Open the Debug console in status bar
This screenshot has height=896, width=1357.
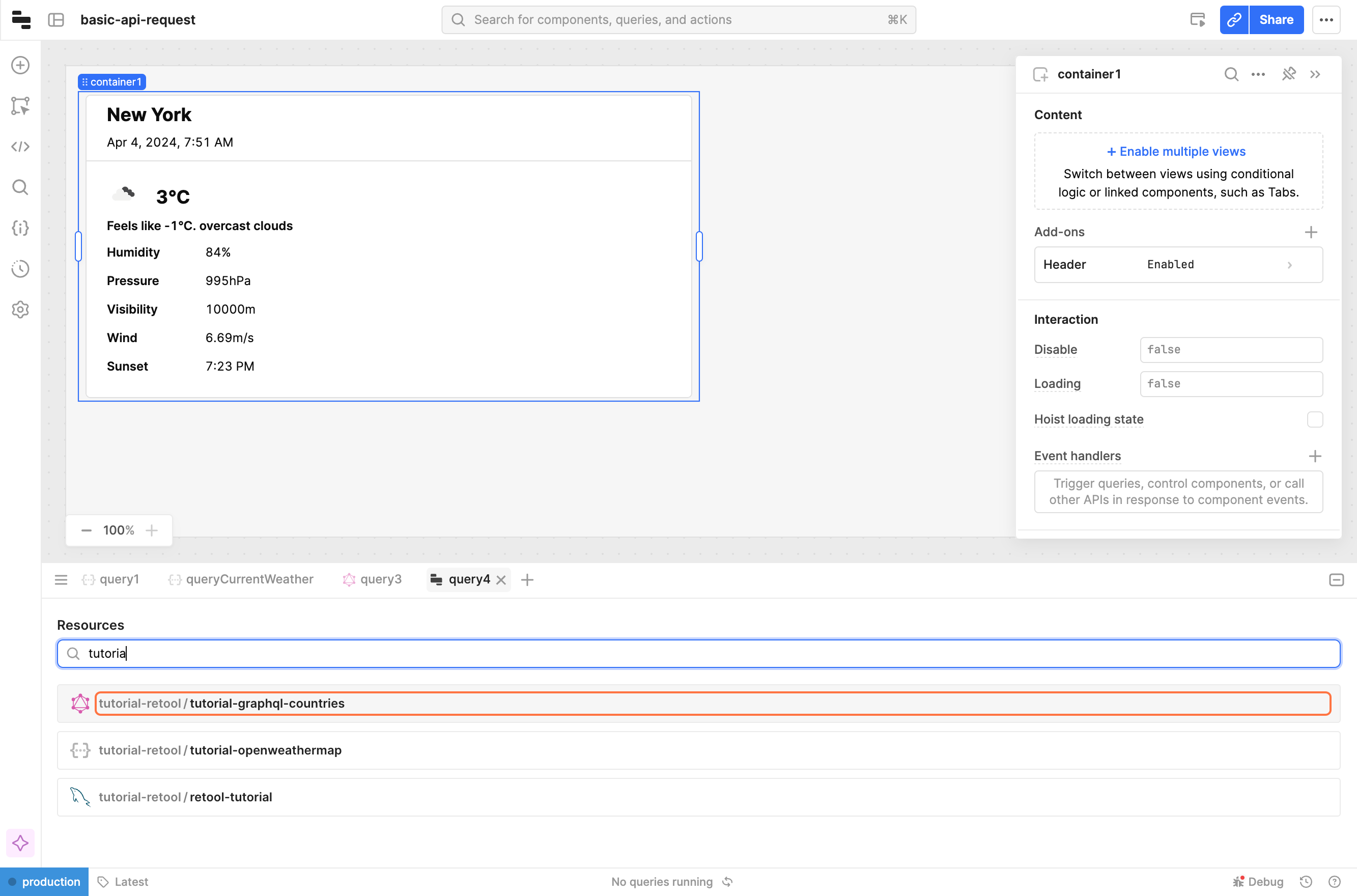[1258, 882]
